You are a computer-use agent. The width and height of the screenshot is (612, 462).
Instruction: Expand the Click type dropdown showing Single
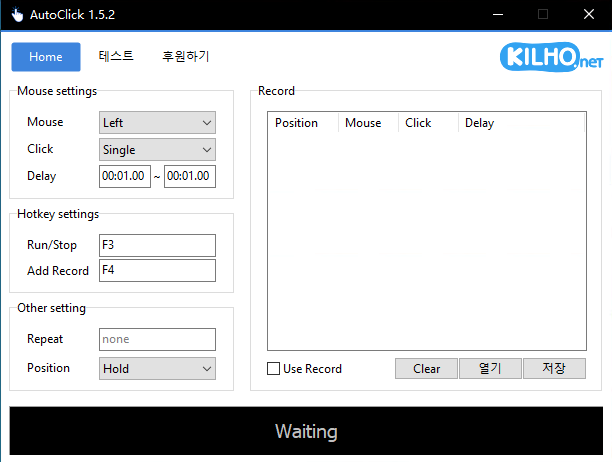pyautogui.click(x=157, y=149)
